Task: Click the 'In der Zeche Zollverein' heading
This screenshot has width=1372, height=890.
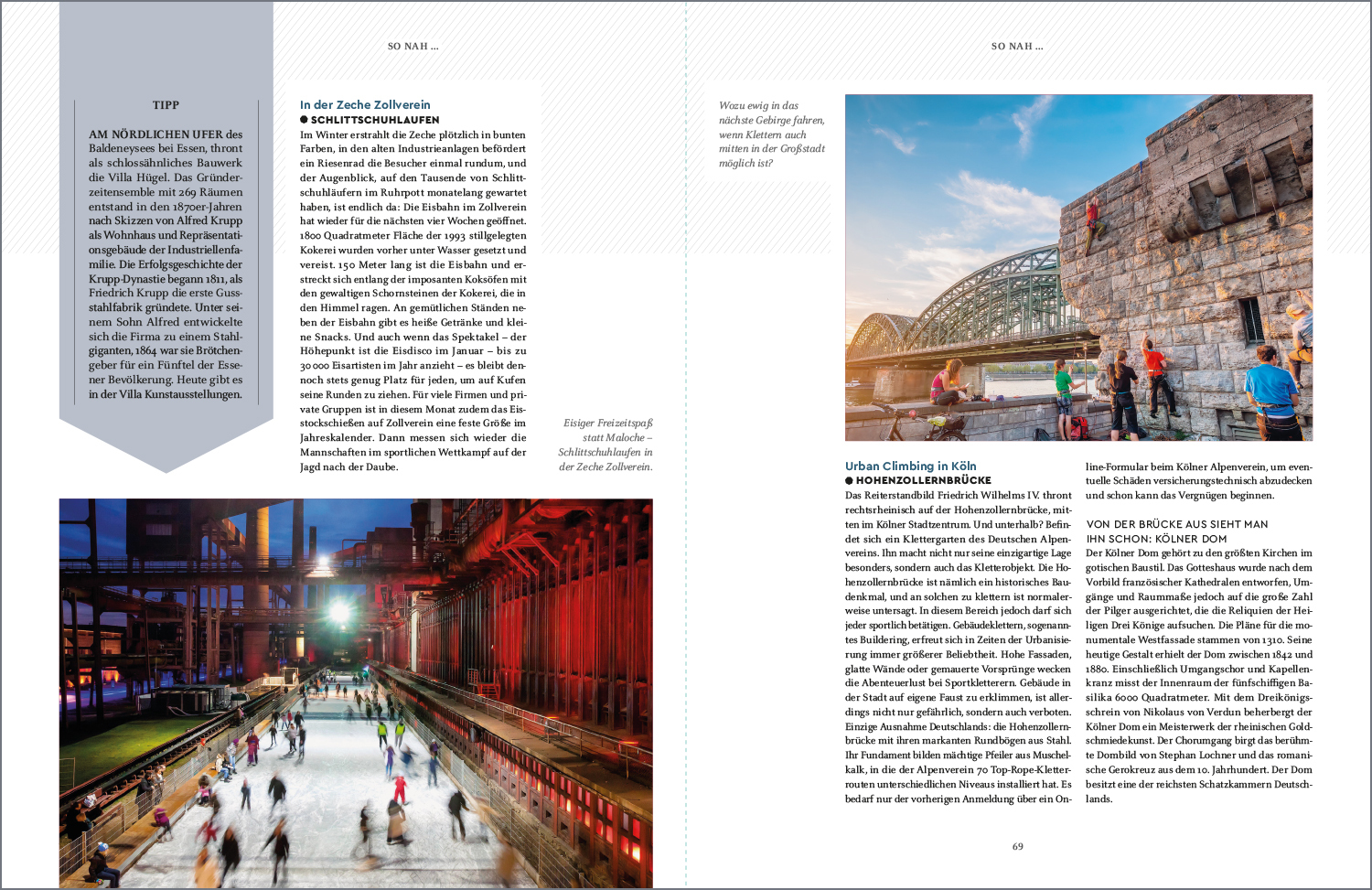Action: [x=365, y=105]
